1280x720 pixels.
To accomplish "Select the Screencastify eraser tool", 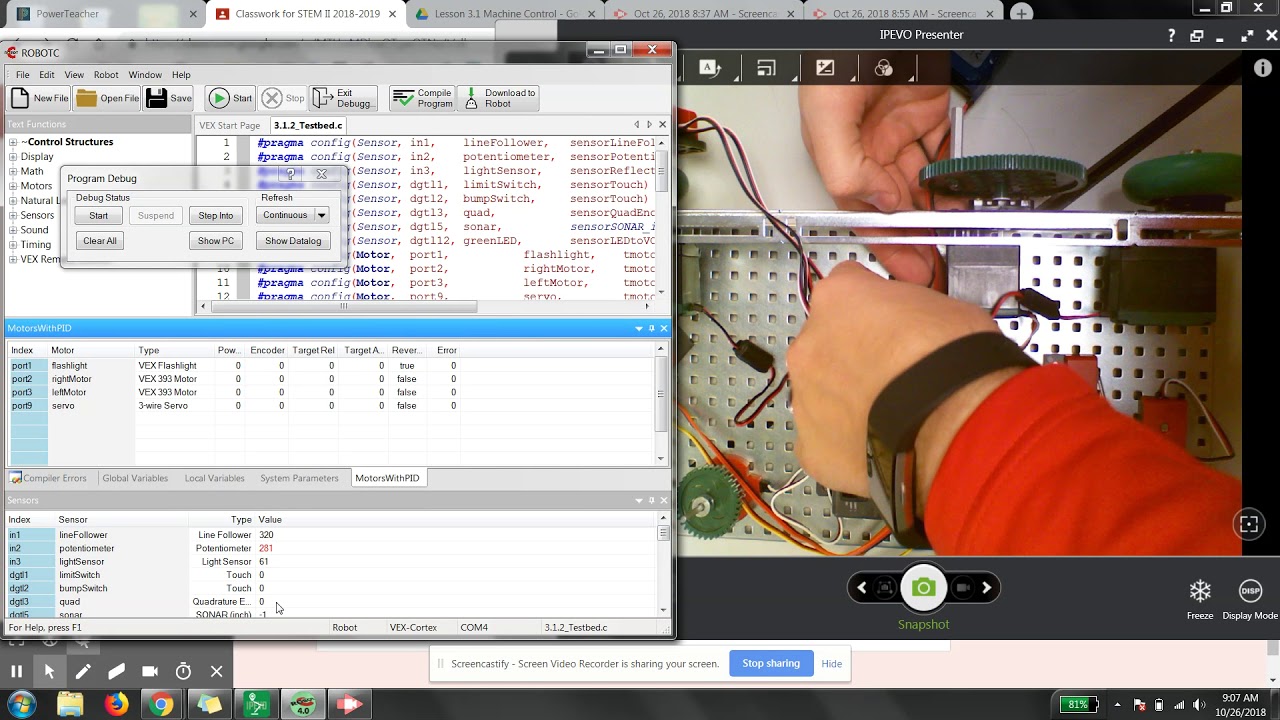I will tap(116, 672).
